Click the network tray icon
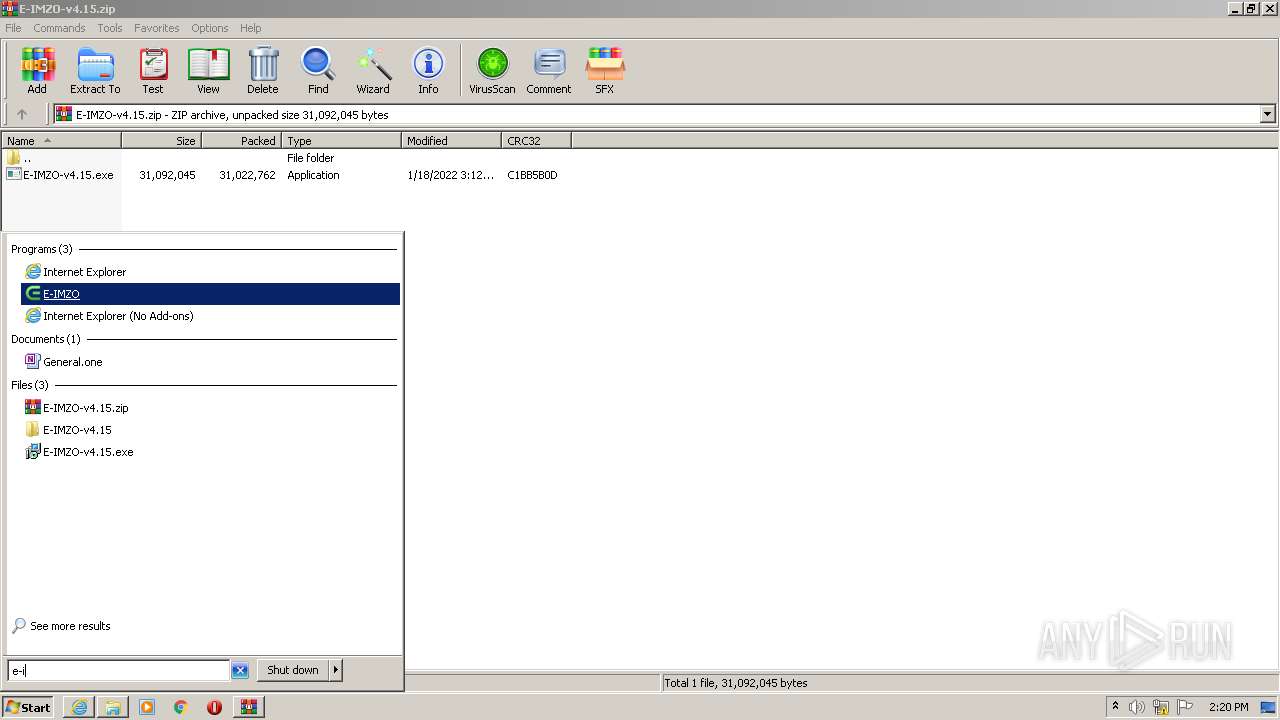The width and height of the screenshot is (1280, 720). point(1161,707)
